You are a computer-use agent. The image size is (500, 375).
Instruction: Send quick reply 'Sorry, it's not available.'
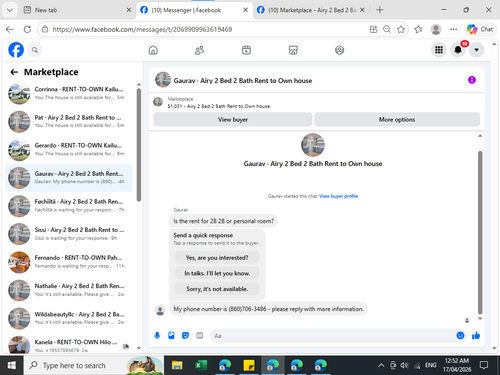(x=217, y=289)
